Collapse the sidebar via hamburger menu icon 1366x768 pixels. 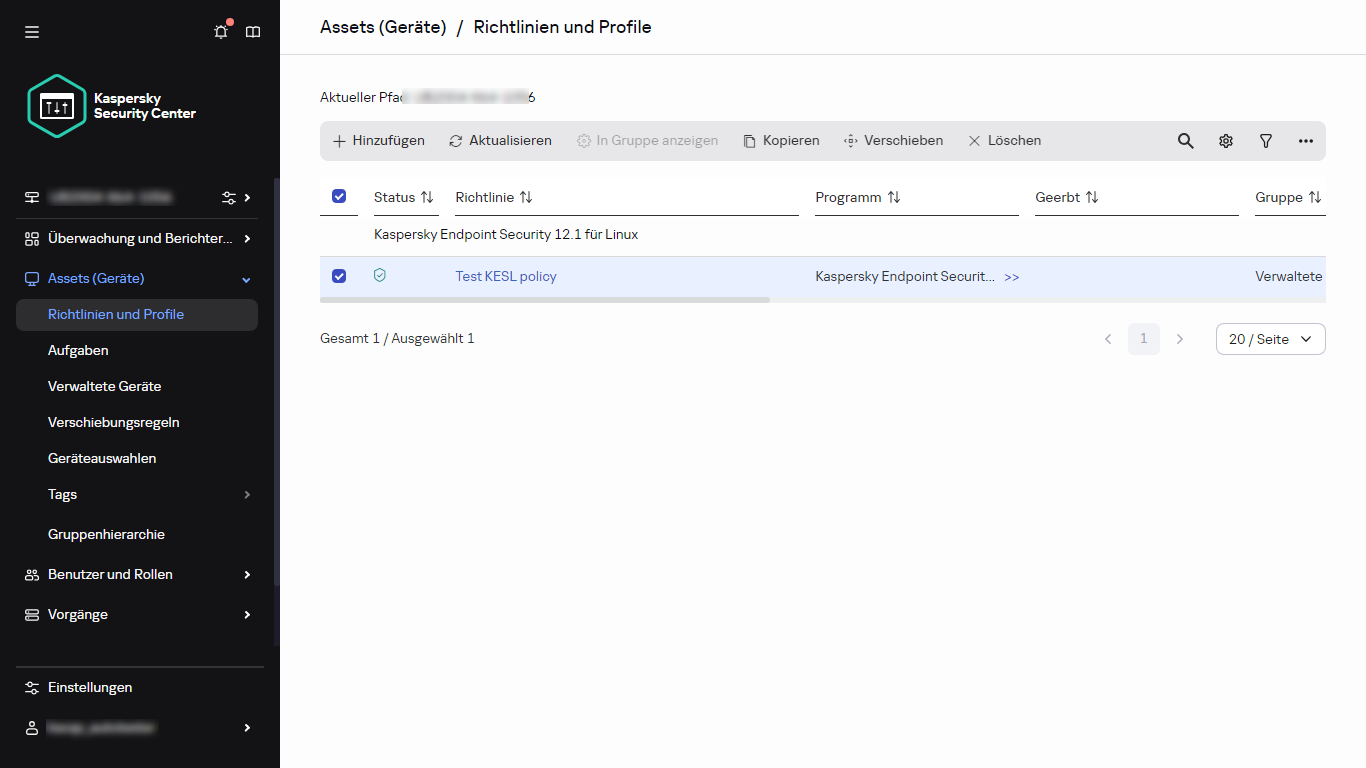[32, 32]
